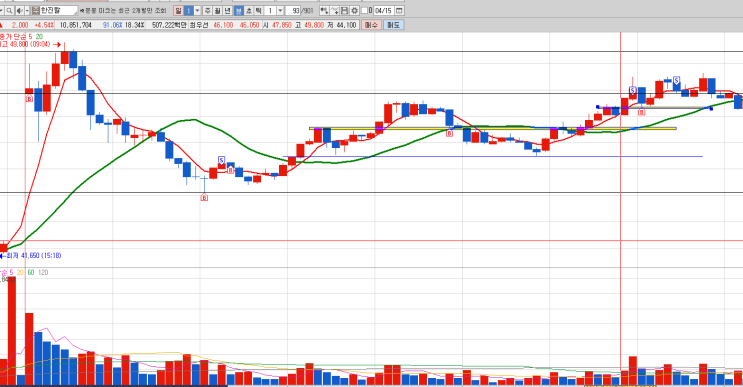Toggle the checkbox before the date field
This screenshot has height=387, width=743.
coord(364,10)
